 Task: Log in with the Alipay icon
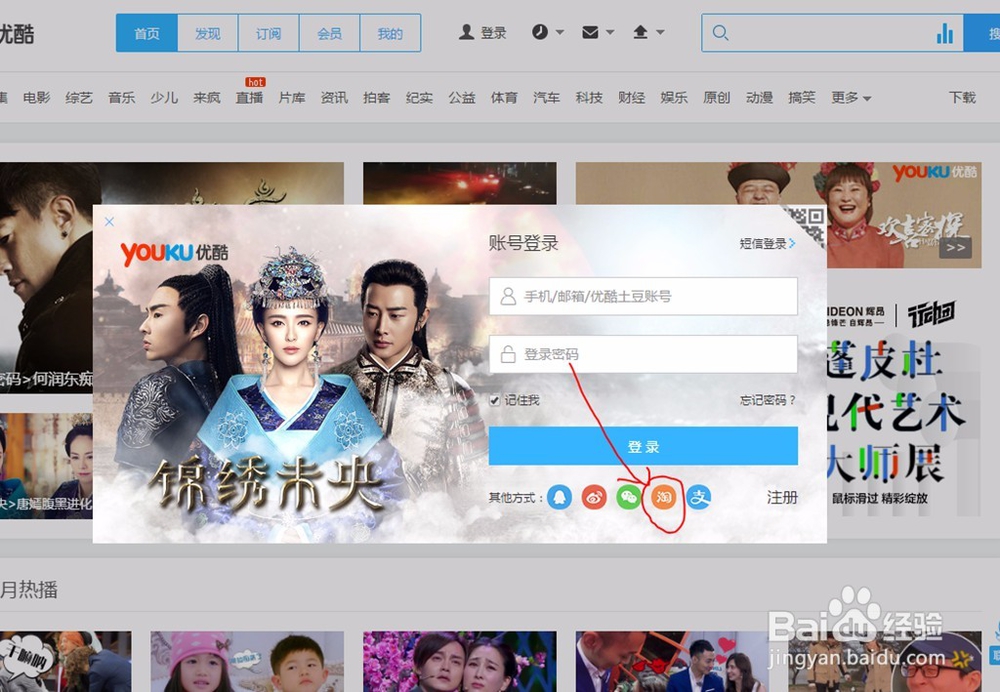coord(698,497)
